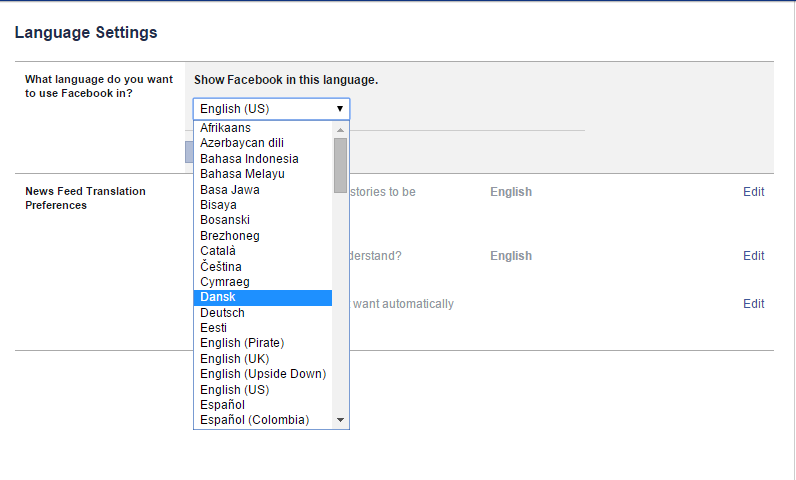Choose Eesti in the dropdown list
The image size is (796, 480).
tap(263, 328)
